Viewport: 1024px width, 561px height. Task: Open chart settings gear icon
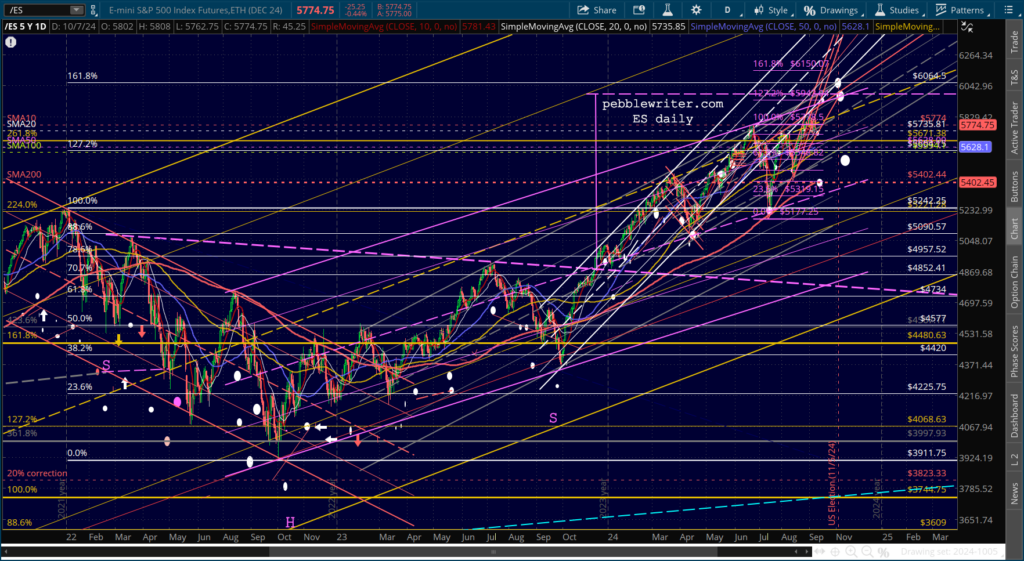[696, 10]
